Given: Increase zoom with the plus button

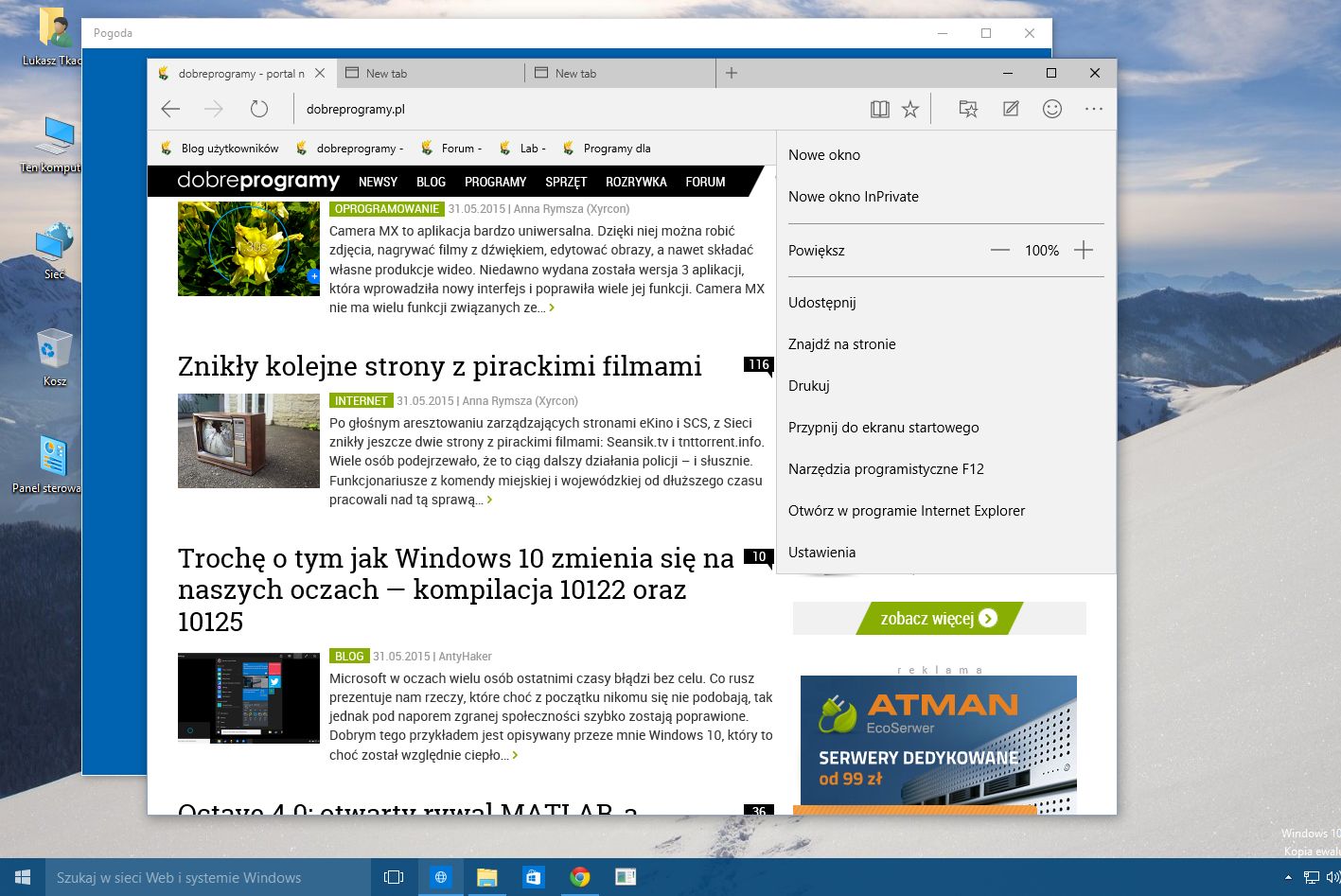Looking at the screenshot, I should 1084,251.
